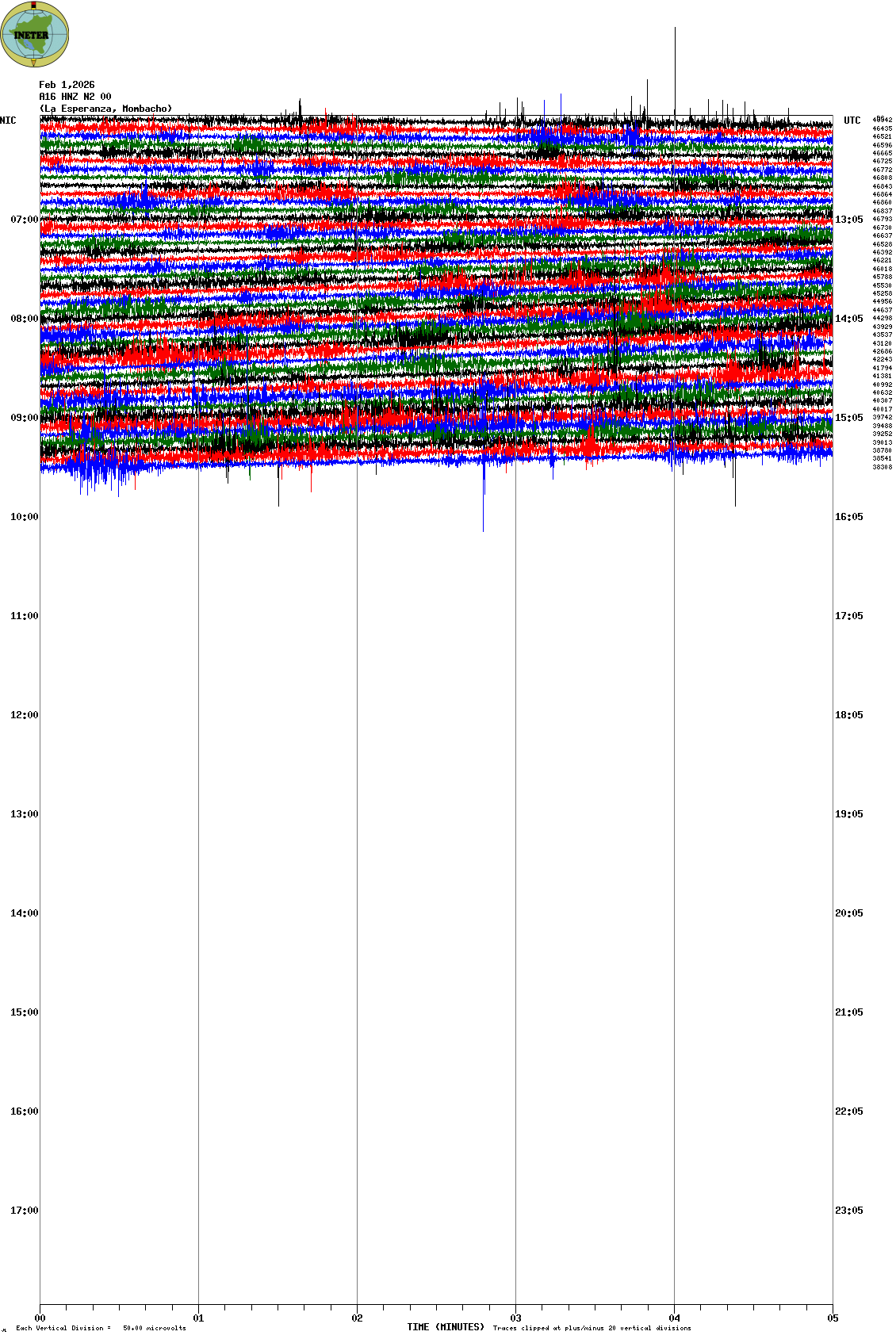The image size is (896, 1339).
Task: Click the La Esperanza, Mombacho location text
Action: click(105, 109)
